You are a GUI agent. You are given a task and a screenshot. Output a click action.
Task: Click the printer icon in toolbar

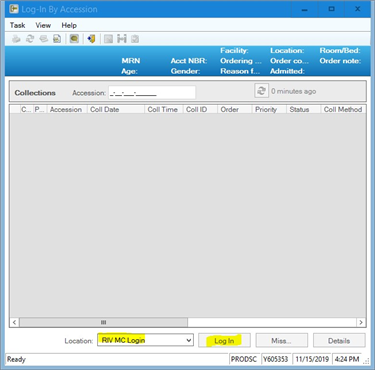[x=16, y=39]
